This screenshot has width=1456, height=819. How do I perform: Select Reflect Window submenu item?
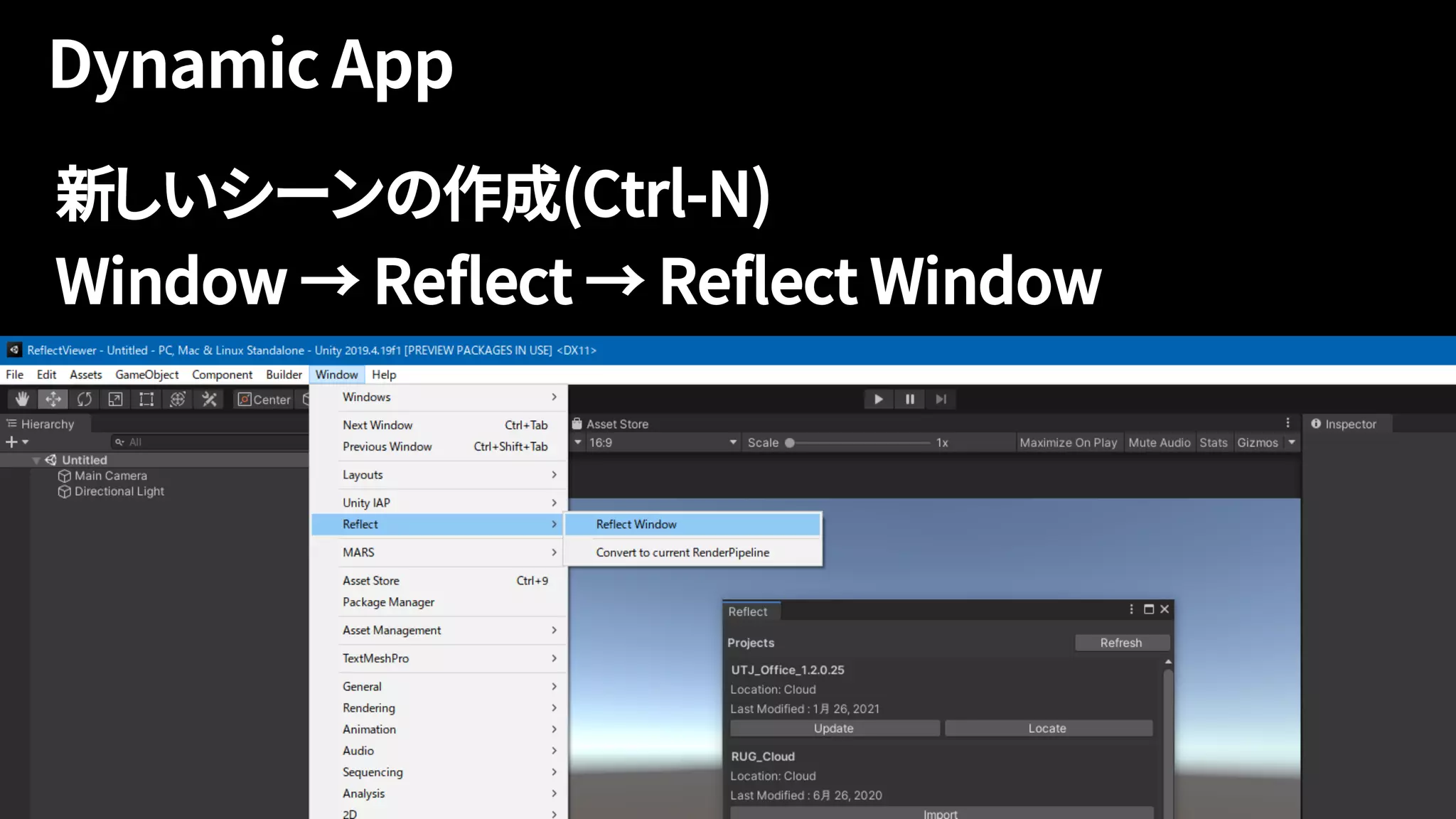pyautogui.click(x=693, y=524)
